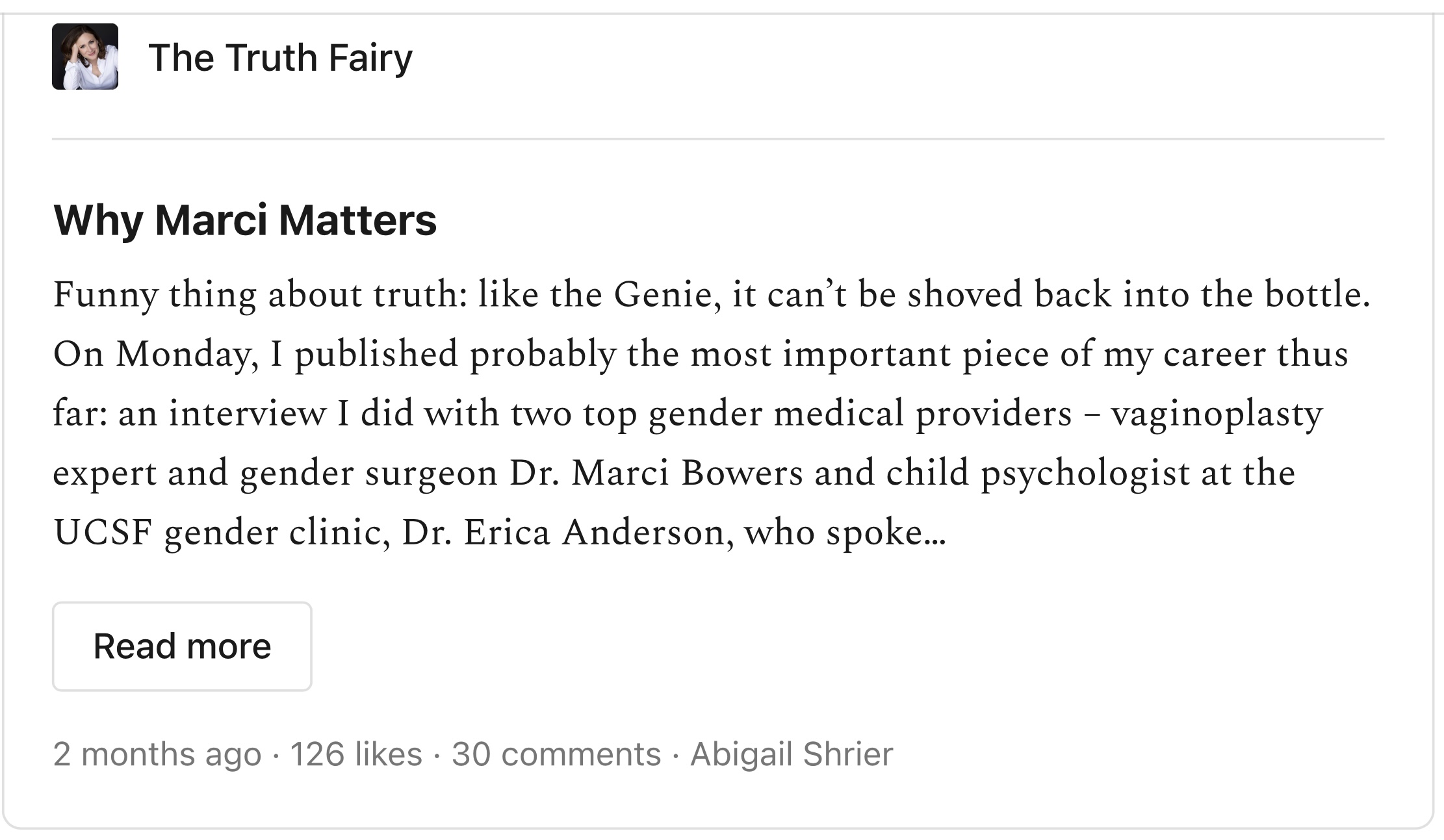Click The Truth Fairy publication avatar
This screenshot has width=1444, height=840.
(x=85, y=57)
